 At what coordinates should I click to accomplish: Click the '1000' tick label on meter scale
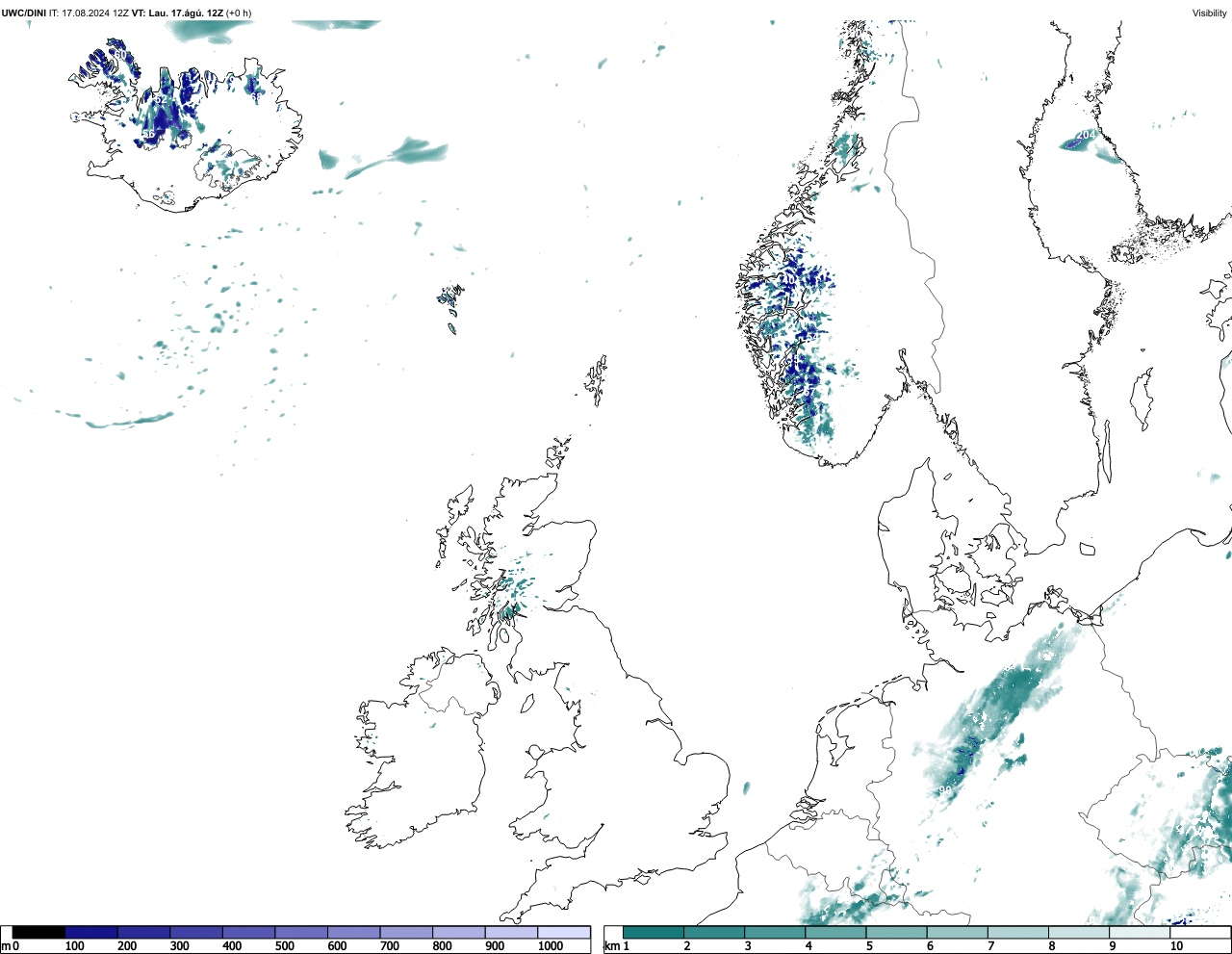(551, 946)
